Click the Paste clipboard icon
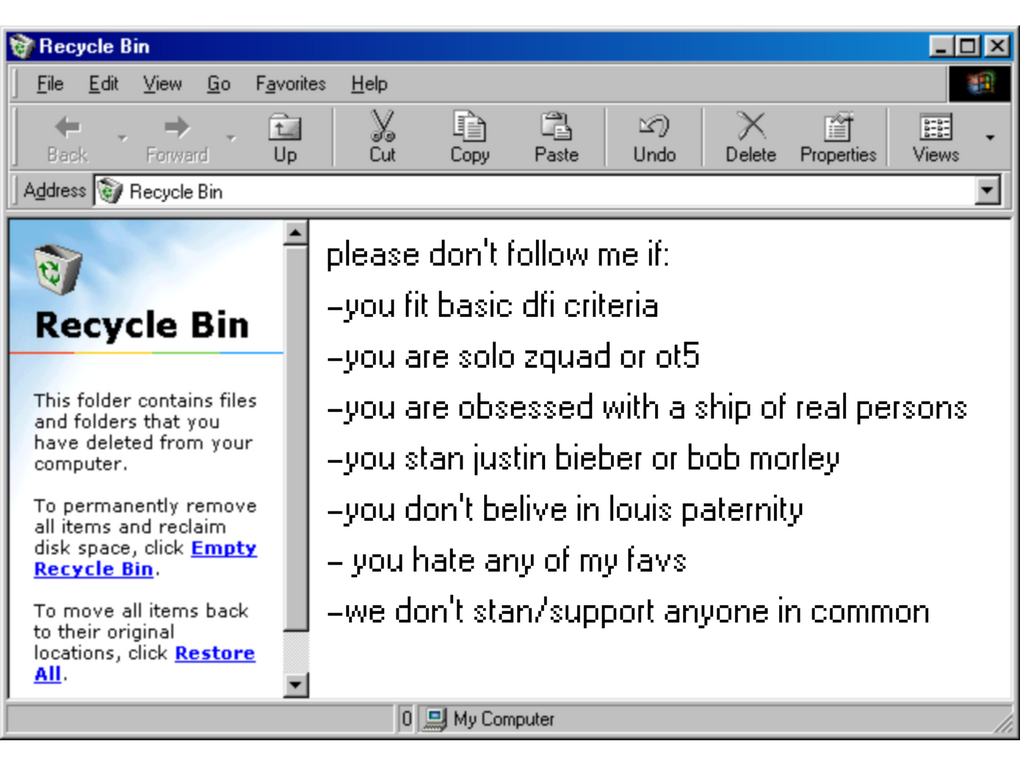Viewport: 1020px width, 762px height. (556, 128)
